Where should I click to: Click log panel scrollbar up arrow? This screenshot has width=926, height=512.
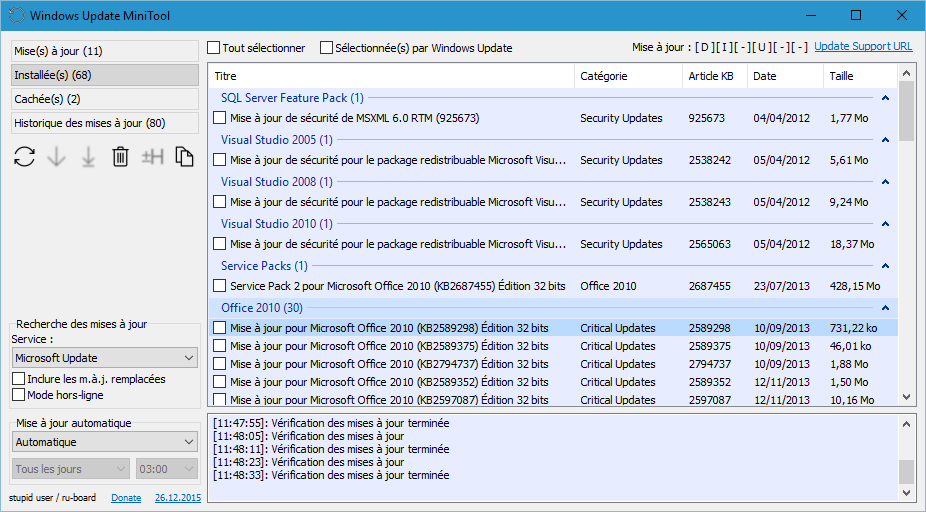[907, 423]
